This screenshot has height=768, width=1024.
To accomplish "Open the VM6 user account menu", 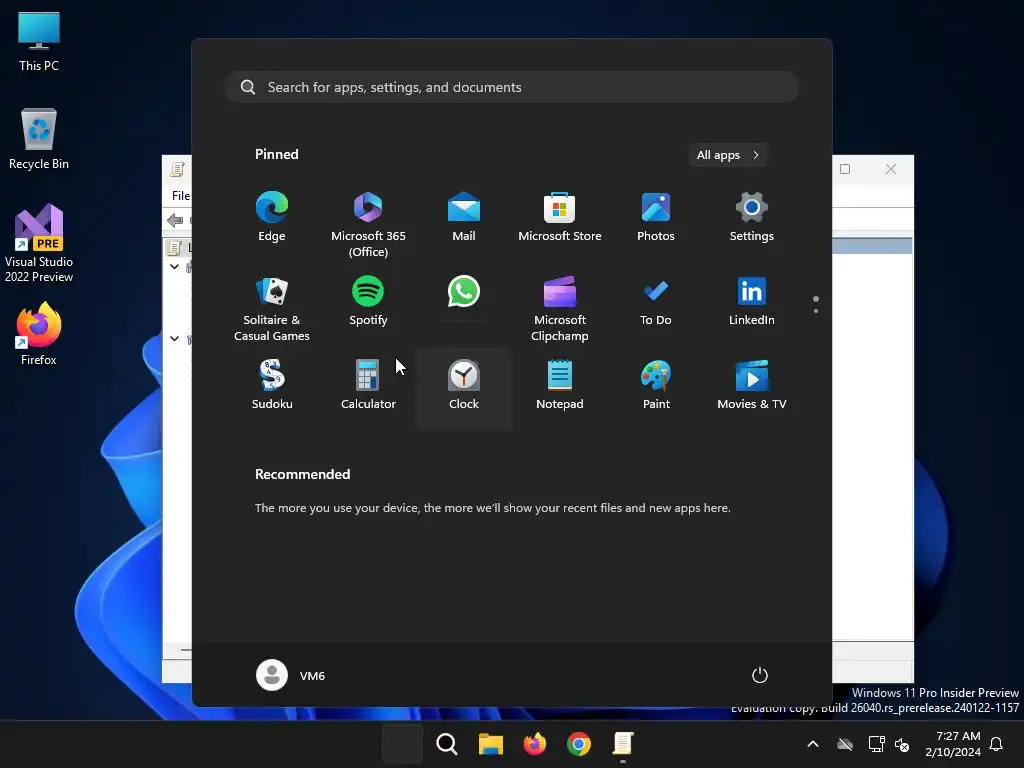I will click(x=291, y=675).
